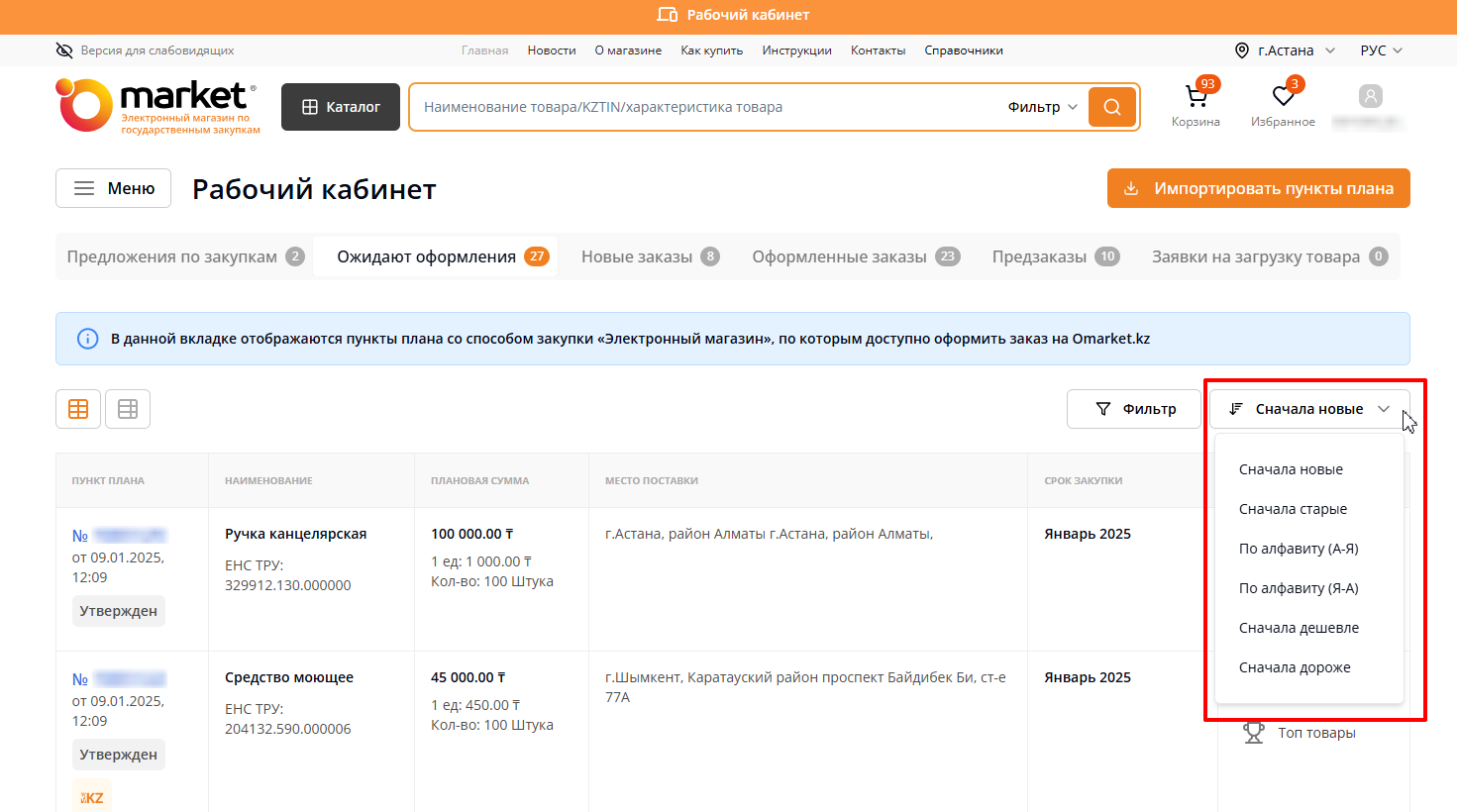Choose 'По алфавиту (А-Я)' sort option
The width and height of the screenshot is (1457, 812).
click(x=1299, y=549)
